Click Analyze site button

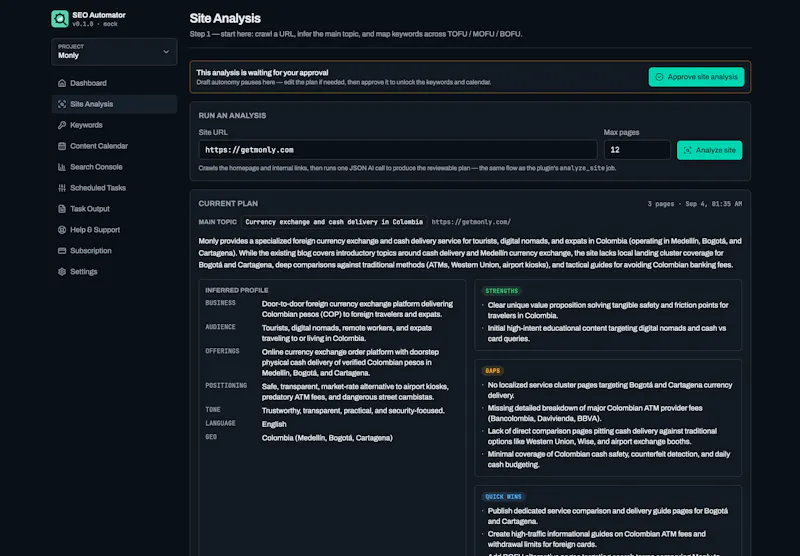click(x=710, y=150)
